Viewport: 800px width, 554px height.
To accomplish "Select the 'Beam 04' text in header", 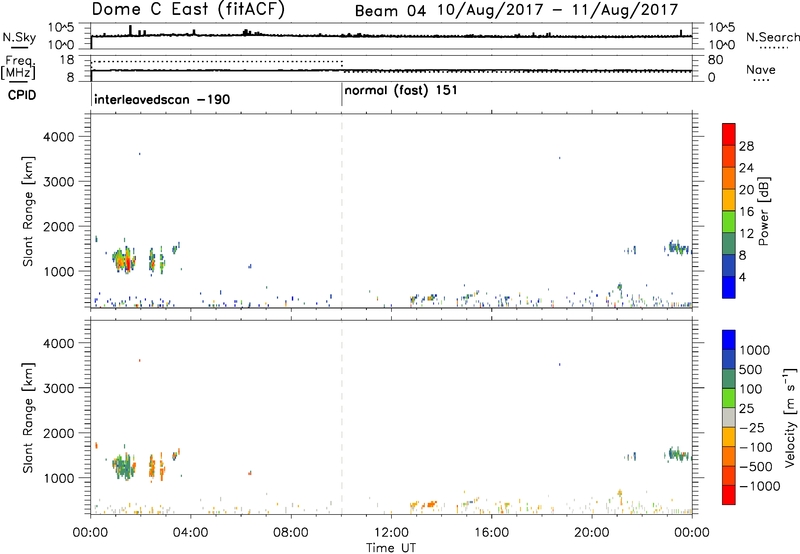I will point(390,11).
